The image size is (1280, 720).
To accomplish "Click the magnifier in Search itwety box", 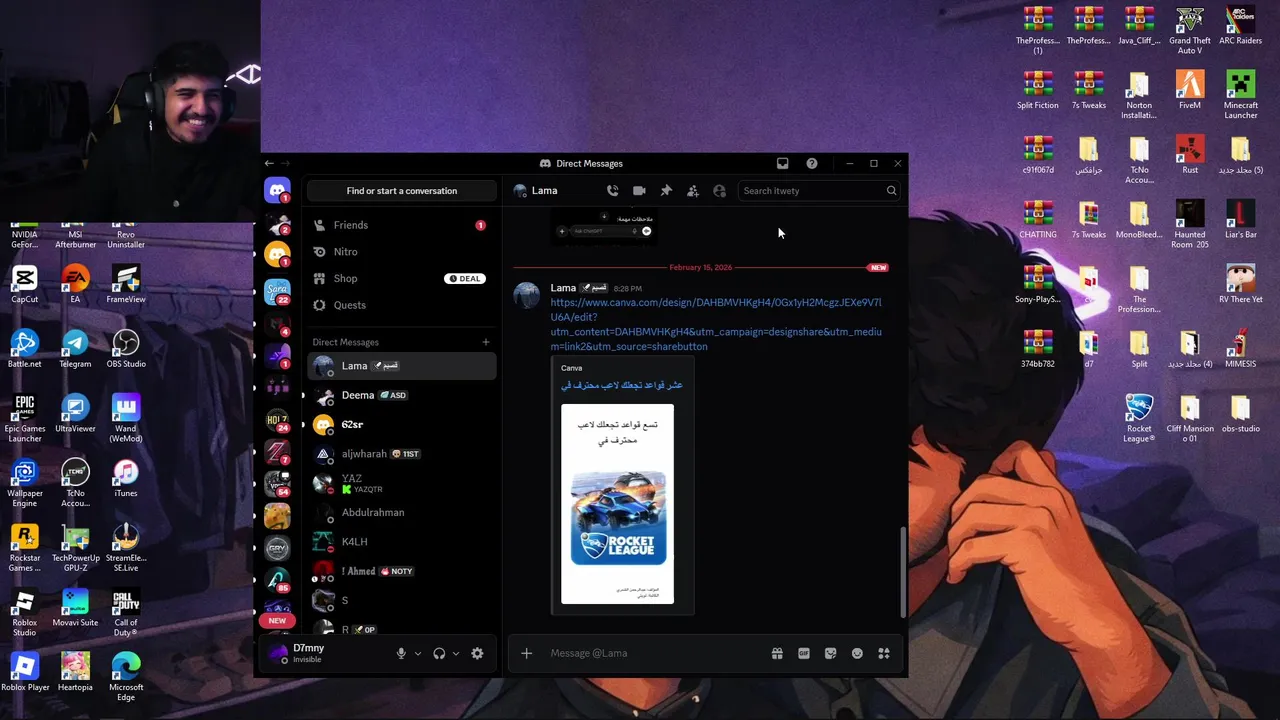I will tap(891, 191).
